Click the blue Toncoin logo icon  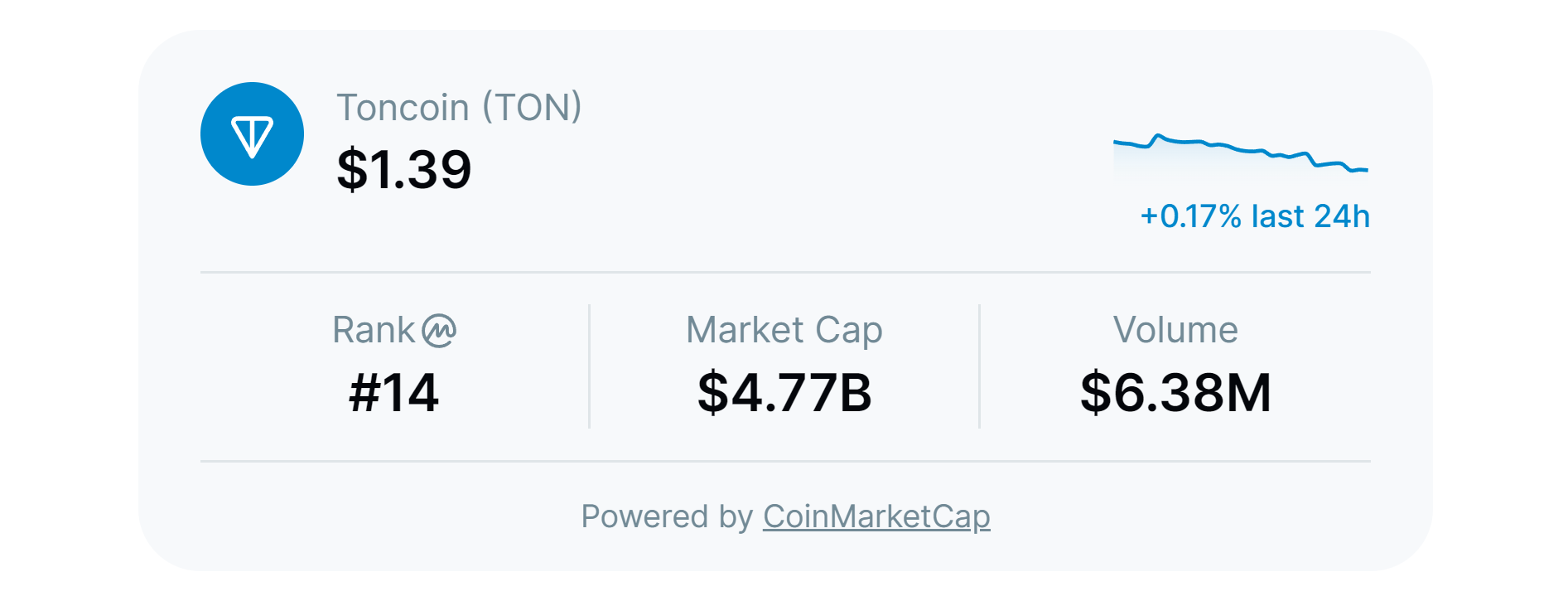coord(252,133)
